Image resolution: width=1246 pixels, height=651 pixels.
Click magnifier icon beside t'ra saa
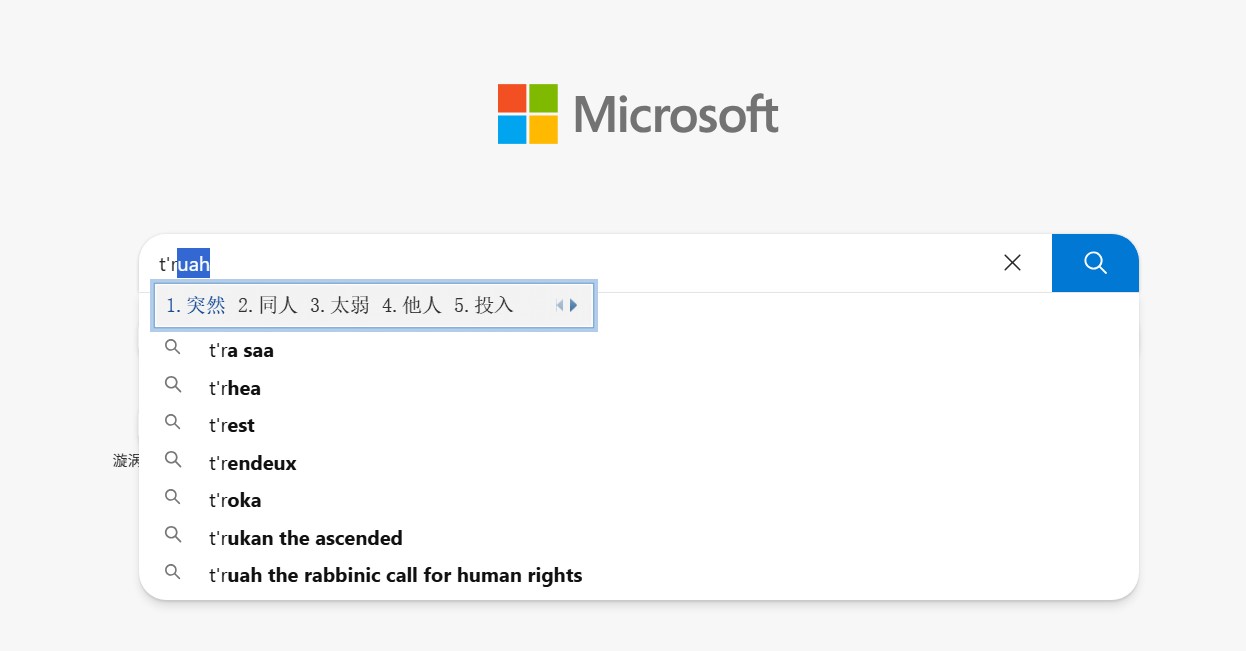pyautogui.click(x=173, y=347)
